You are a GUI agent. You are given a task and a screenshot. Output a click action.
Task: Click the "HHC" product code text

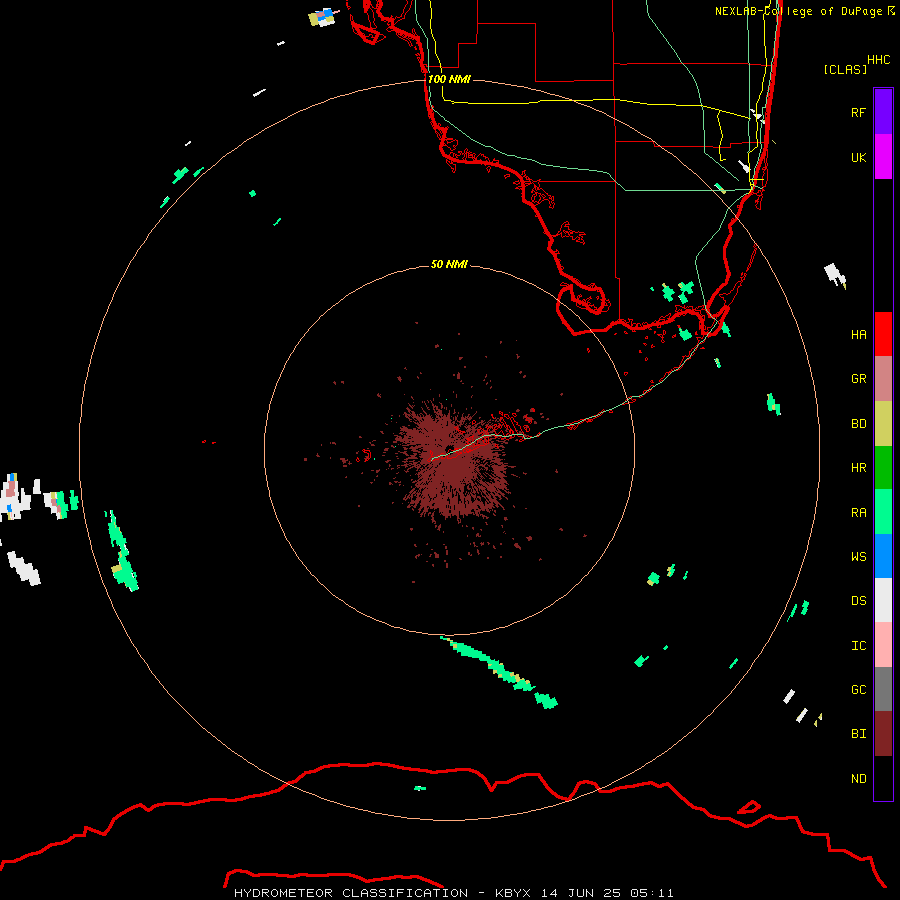point(879,60)
